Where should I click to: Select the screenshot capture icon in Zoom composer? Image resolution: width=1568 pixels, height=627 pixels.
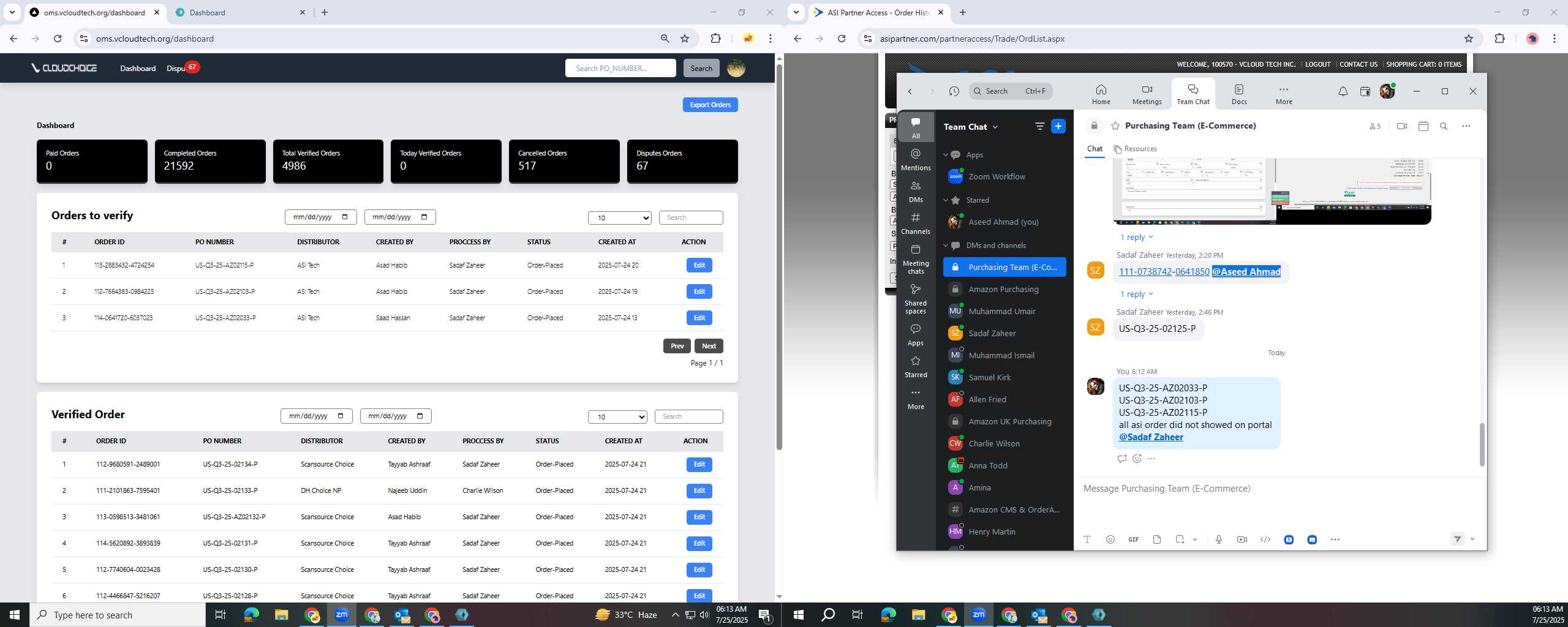tap(1180, 539)
